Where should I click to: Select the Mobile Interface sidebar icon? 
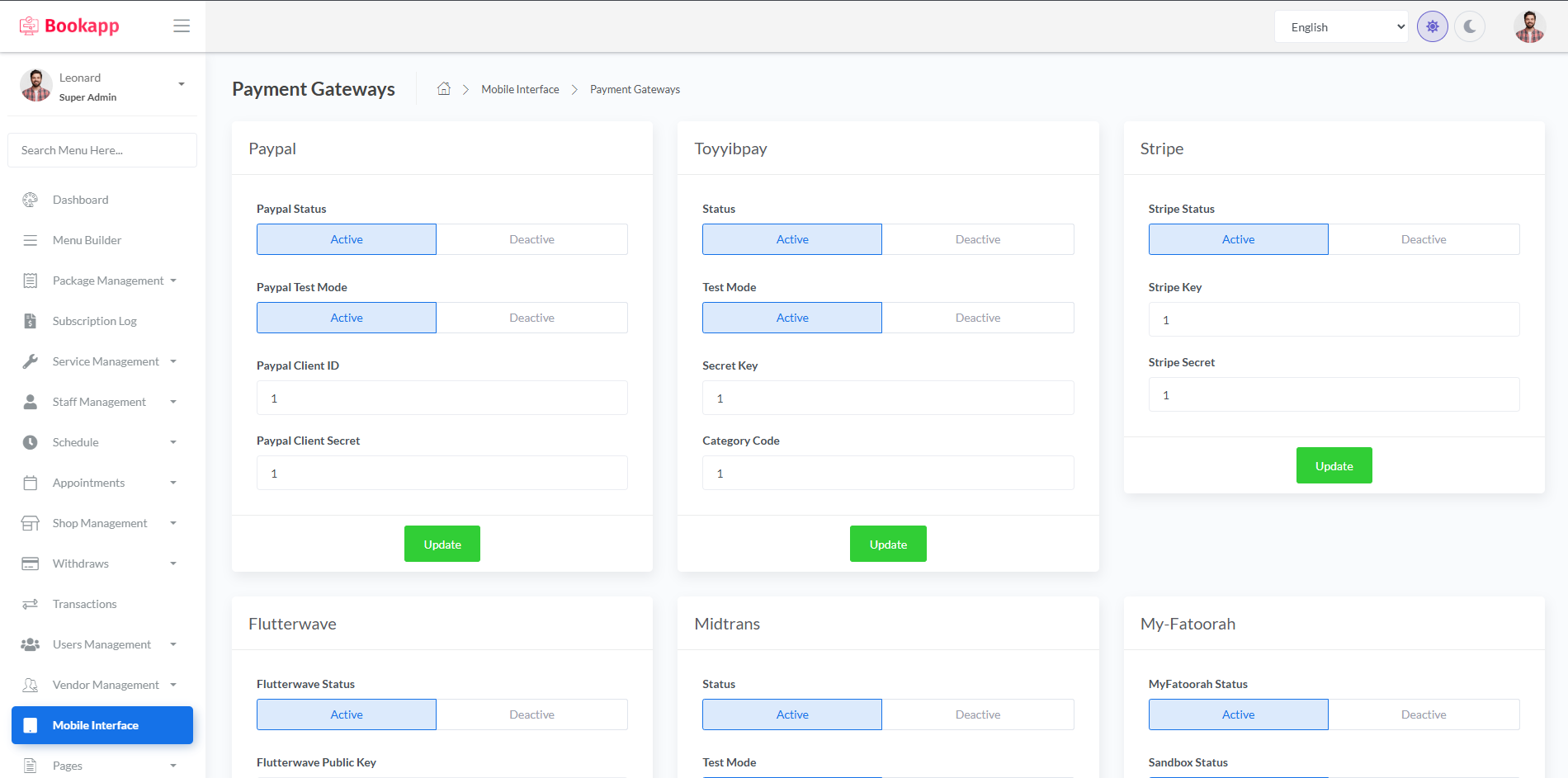(x=31, y=725)
